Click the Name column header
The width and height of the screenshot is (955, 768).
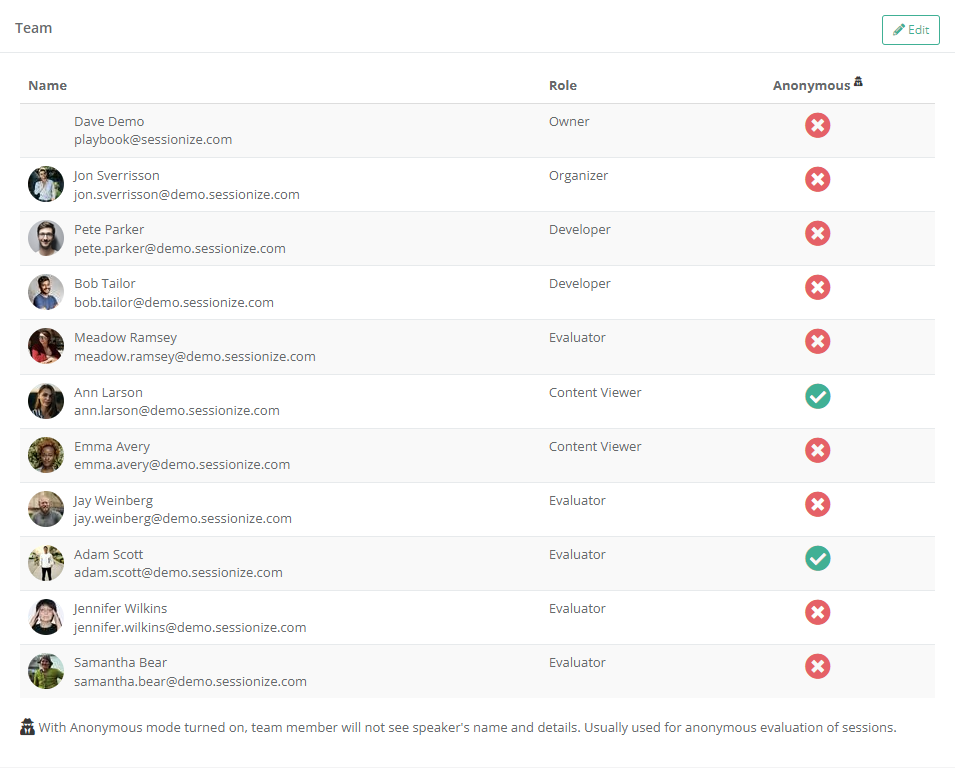(x=47, y=86)
